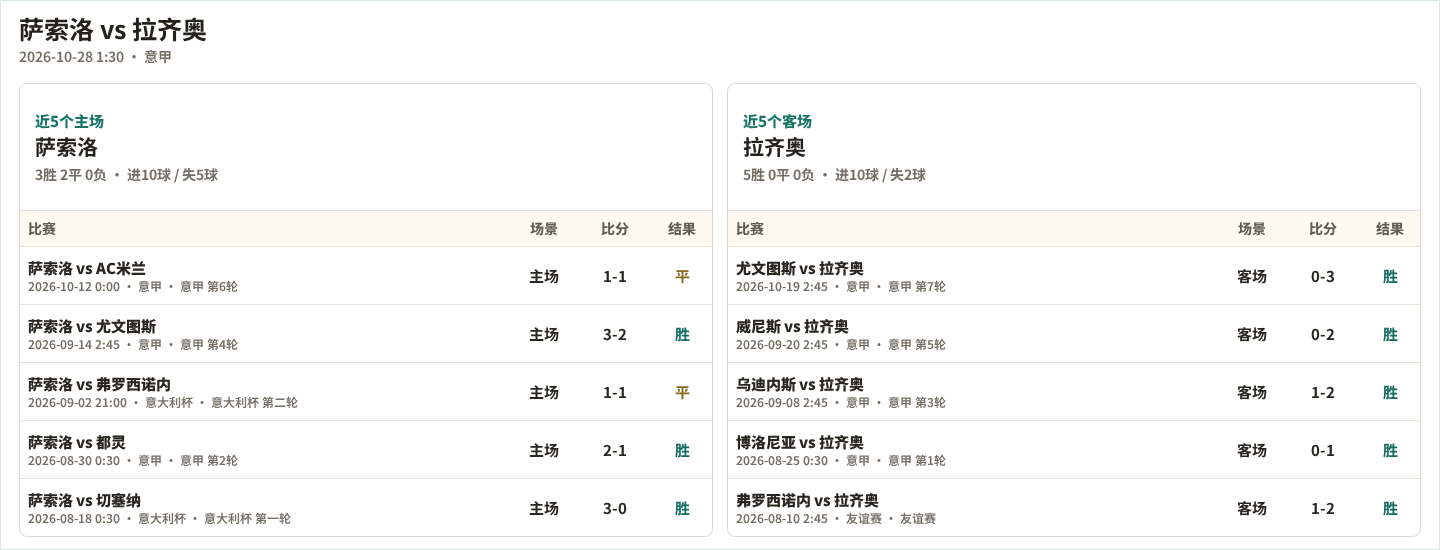
Task: Click score 1-1 in AC米兰 row
Action: coord(615,276)
